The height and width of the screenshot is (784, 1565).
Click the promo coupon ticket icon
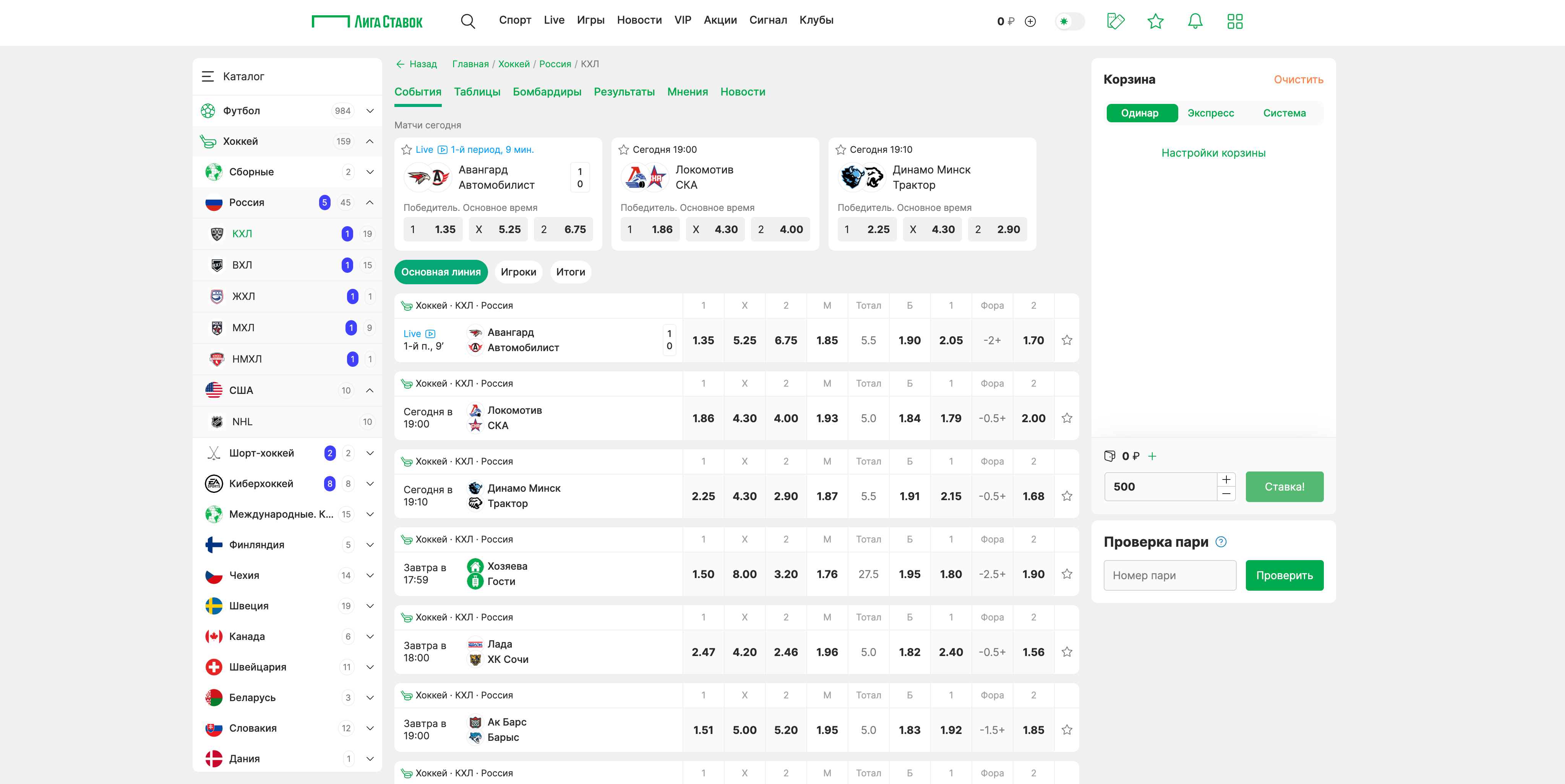1116,21
